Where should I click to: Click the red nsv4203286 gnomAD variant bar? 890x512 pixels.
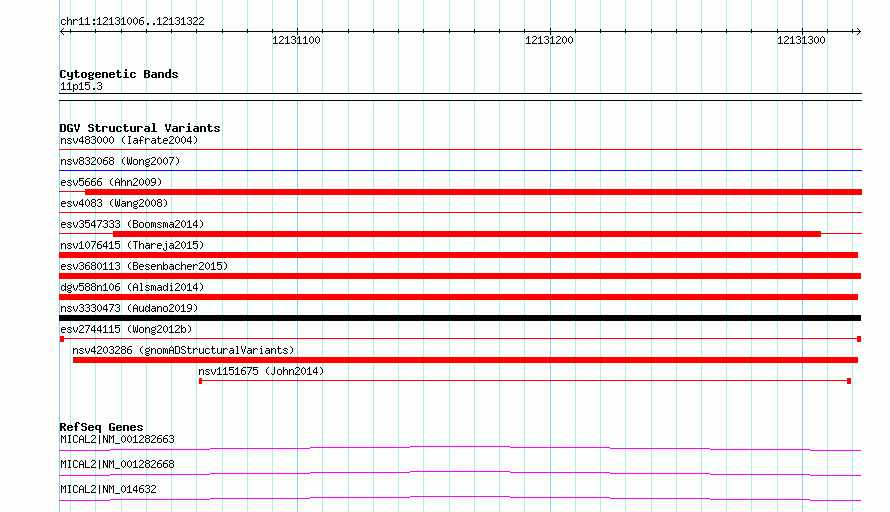465,360
